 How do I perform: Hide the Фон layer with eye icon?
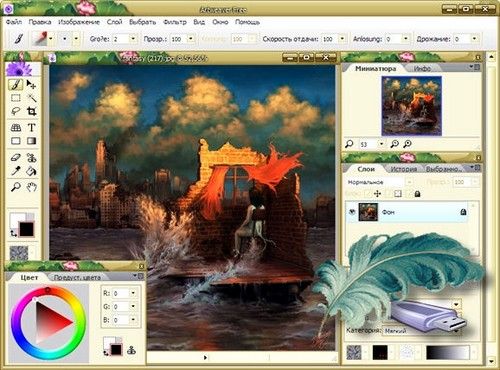pos(352,212)
